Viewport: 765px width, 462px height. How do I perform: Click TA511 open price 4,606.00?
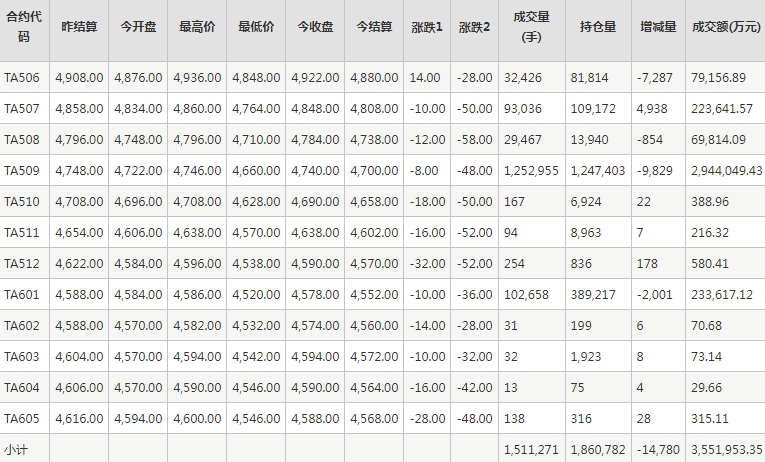pyautogui.click(x=138, y=233)
